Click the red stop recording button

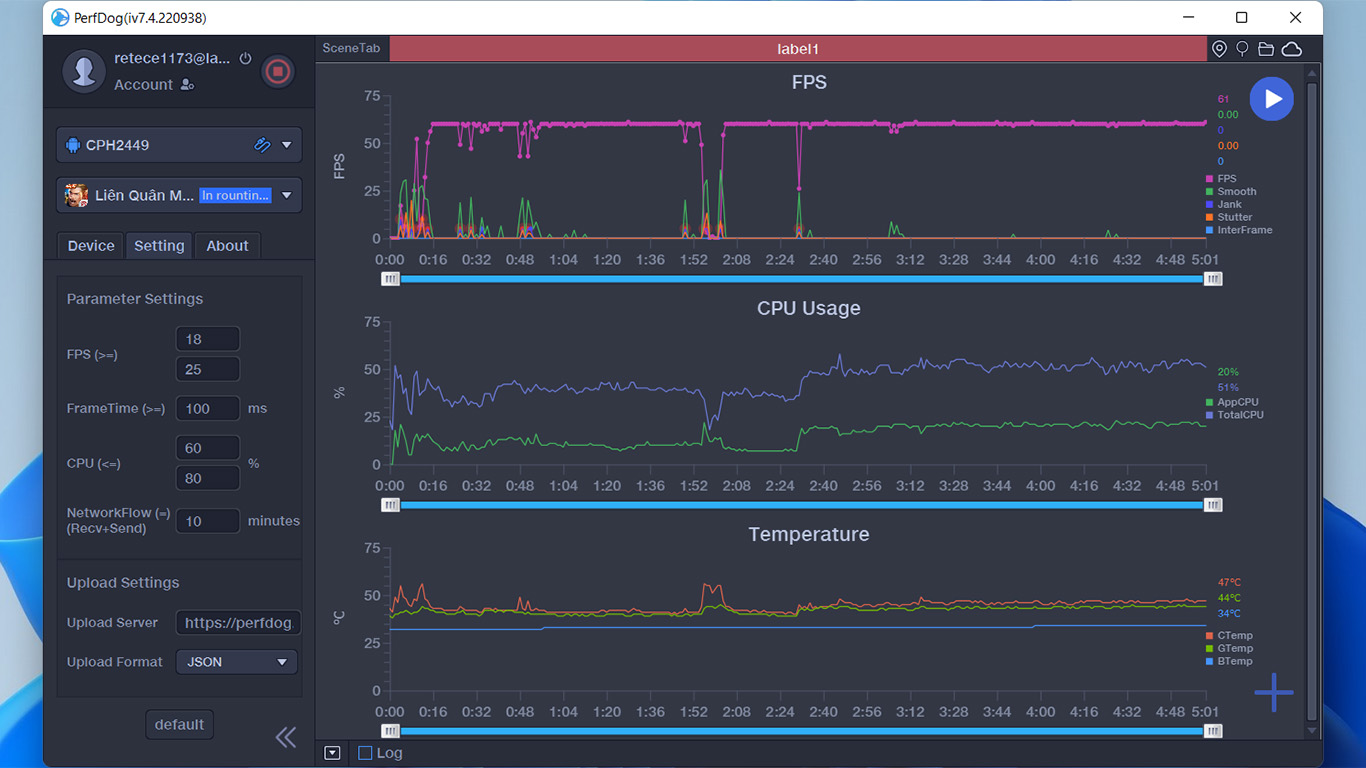click(x=278, y=71)
